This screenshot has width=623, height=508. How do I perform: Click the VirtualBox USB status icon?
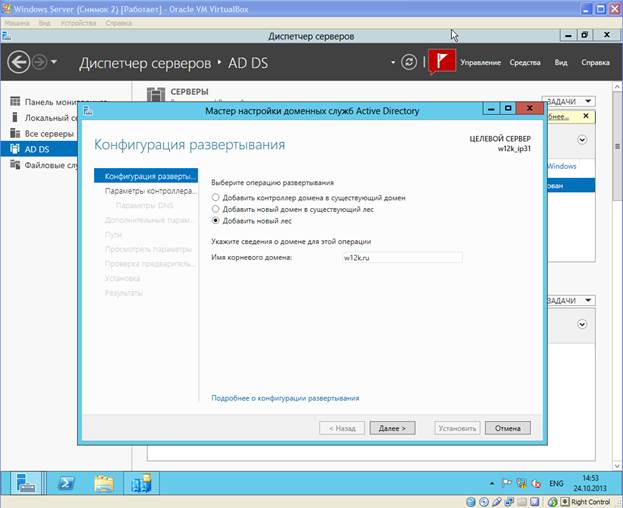pyautogui.click(x=496, y=502)
